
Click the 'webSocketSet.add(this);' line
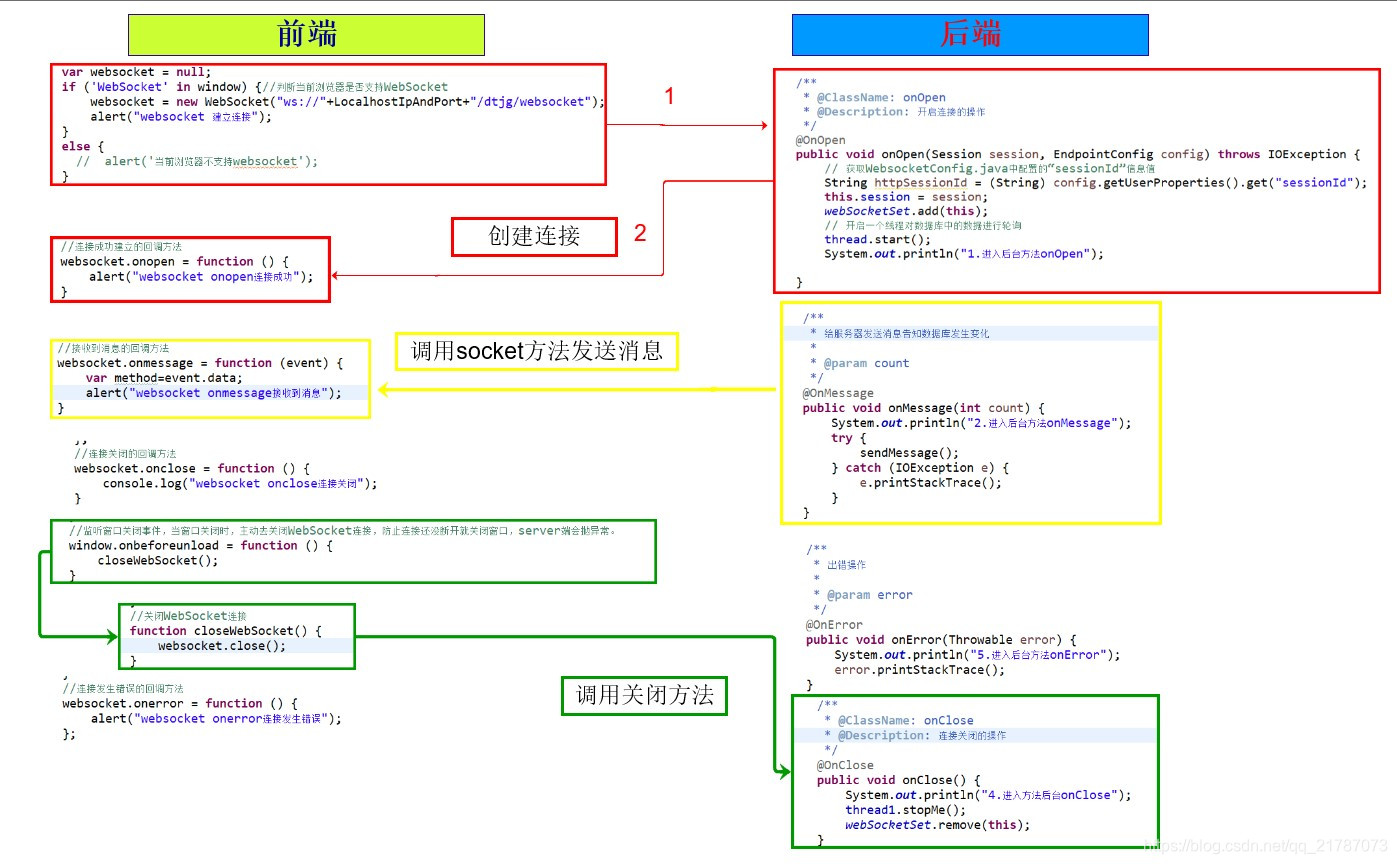tap(905, 211)
